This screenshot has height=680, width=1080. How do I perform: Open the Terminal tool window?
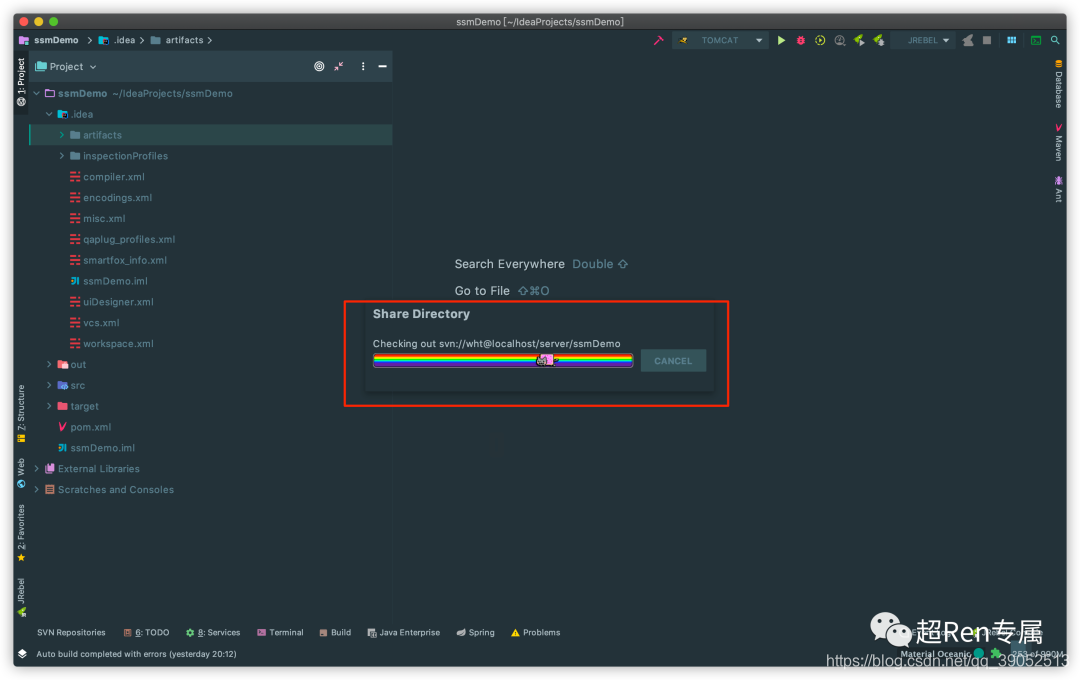(x=280, y=633)
